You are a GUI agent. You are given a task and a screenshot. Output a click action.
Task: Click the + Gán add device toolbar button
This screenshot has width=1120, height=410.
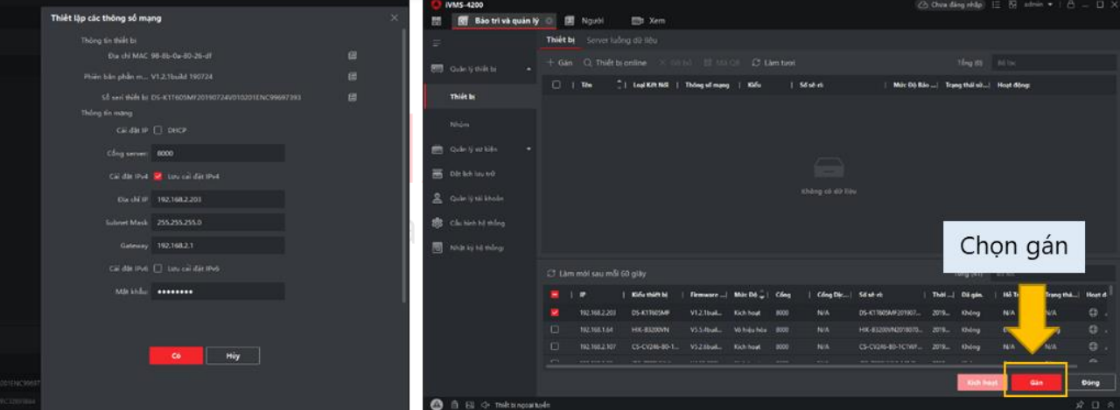pos(559,63)
